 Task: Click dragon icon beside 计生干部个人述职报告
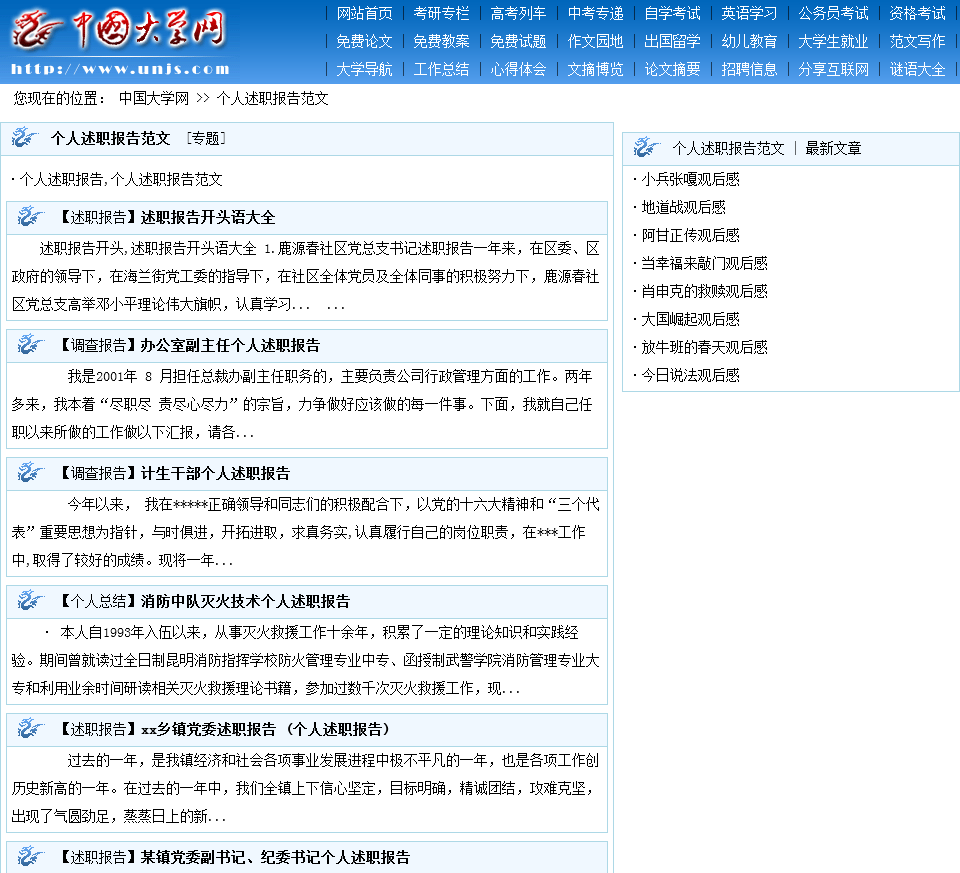coord(31,473)
